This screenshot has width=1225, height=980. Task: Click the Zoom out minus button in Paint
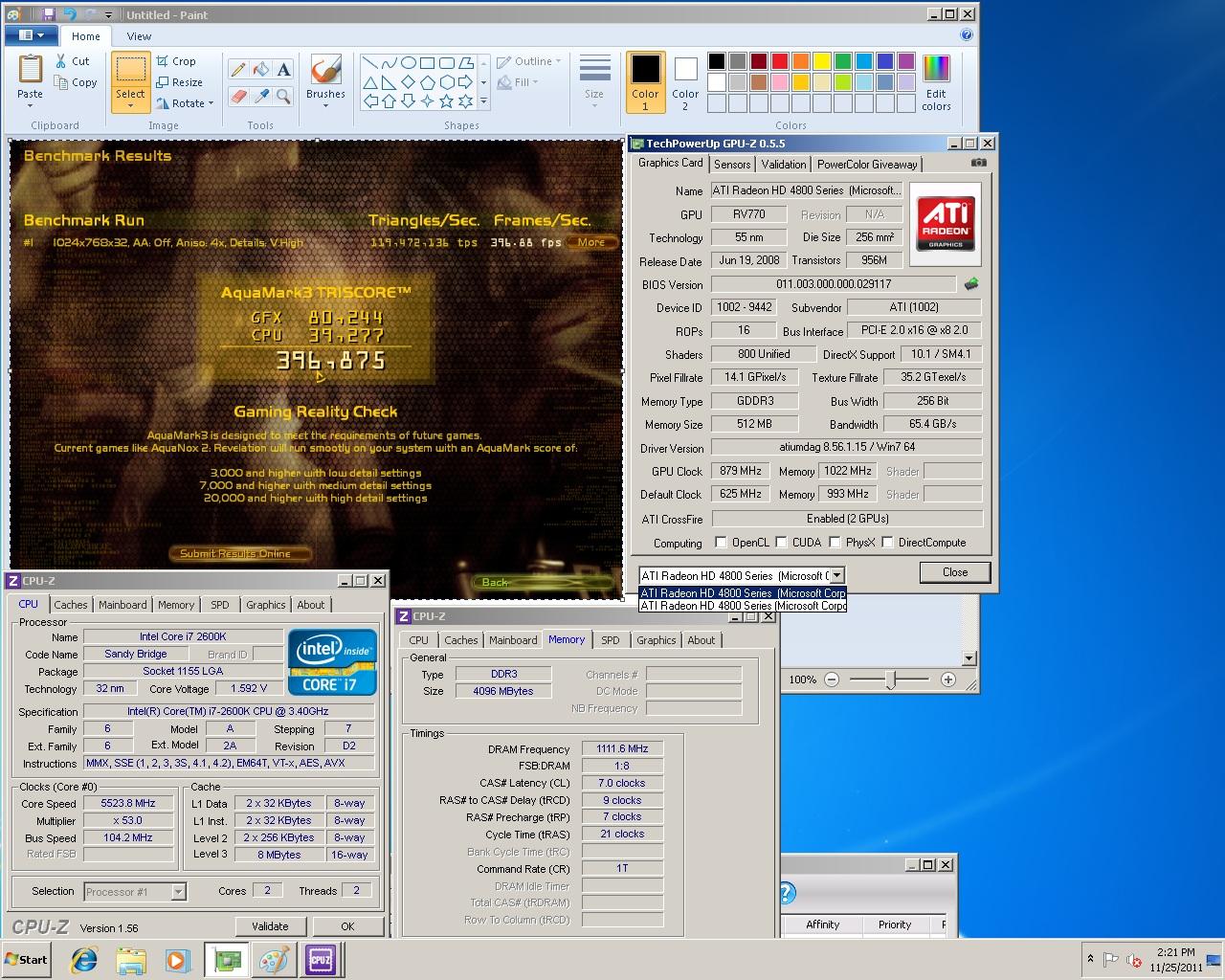click(x=832, y=679)
